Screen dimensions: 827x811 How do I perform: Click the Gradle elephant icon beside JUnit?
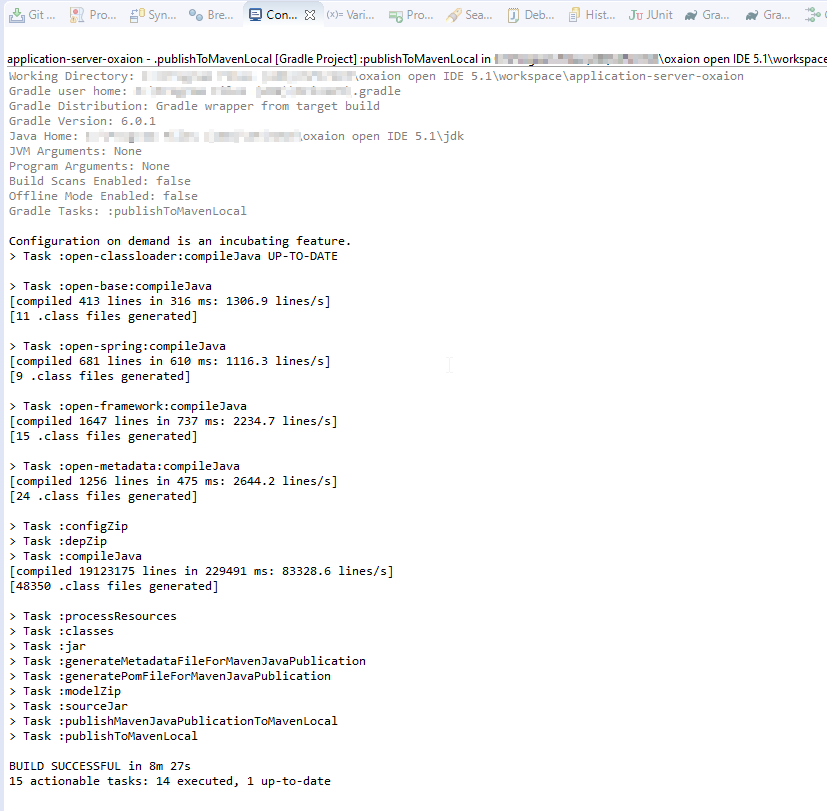click(x=691, y=15)
